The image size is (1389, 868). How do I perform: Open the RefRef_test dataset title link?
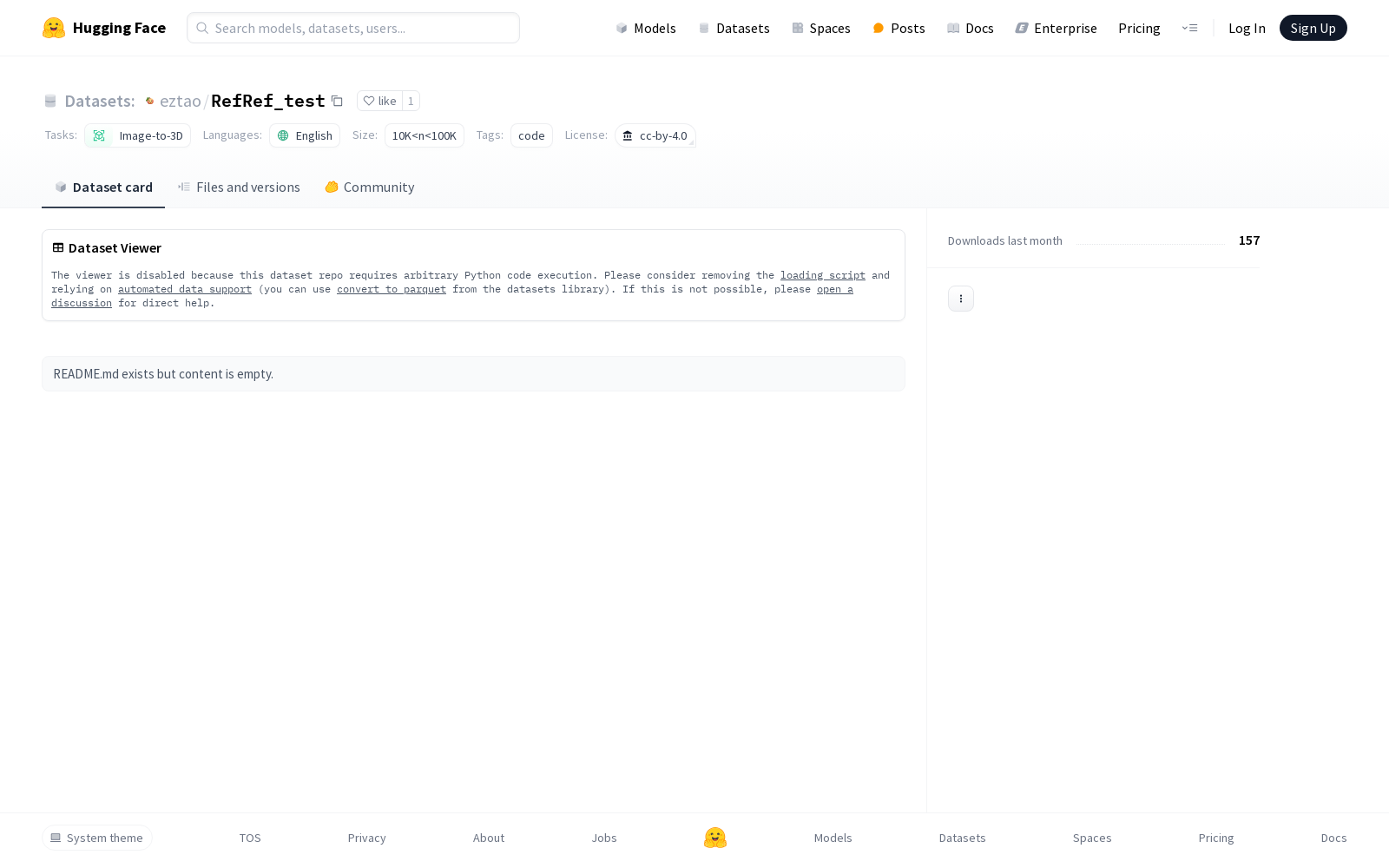(267, 101)
